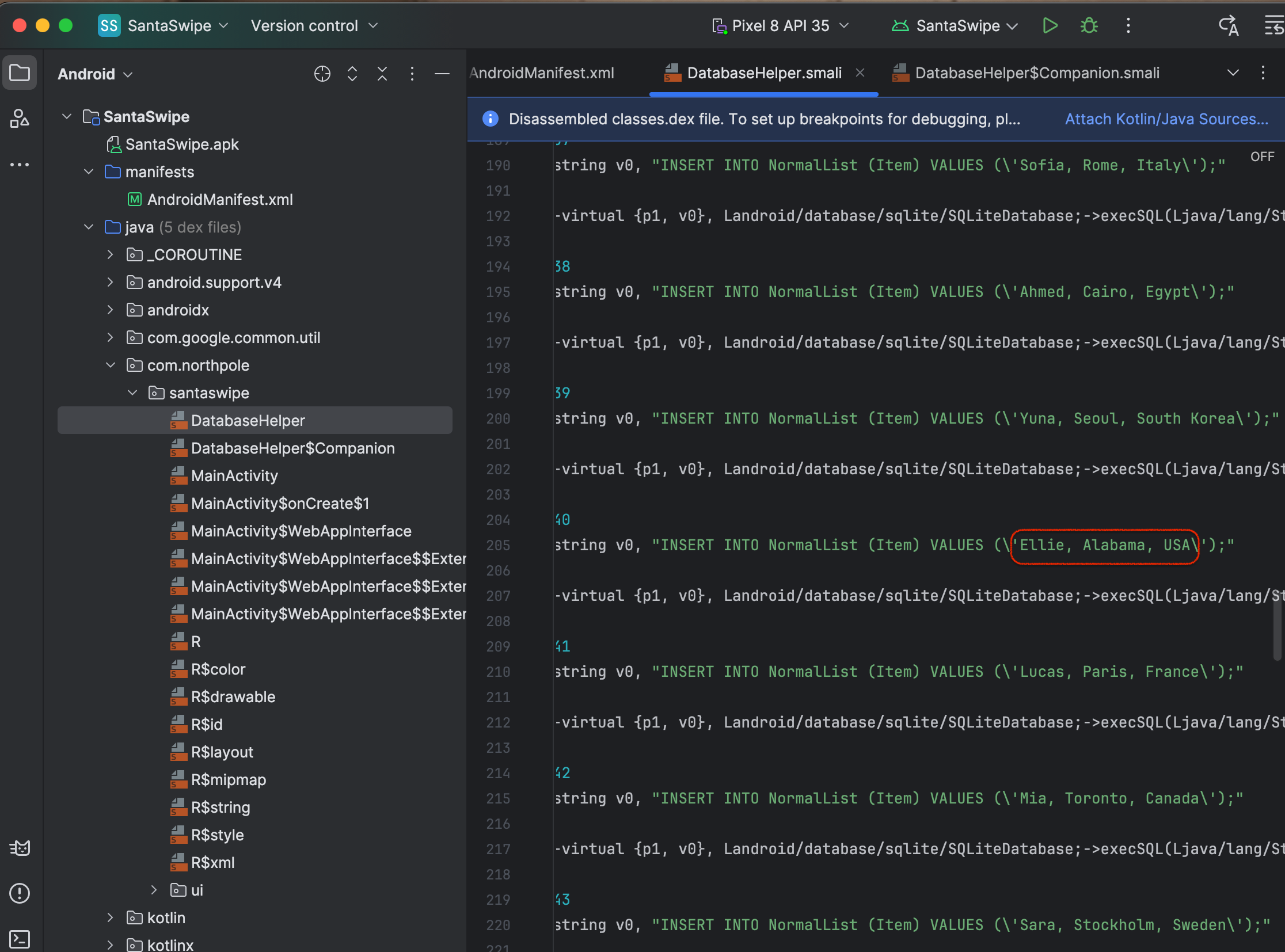Start debugging with the bug icon
The height and width of the screenshot is (952, 1285).
coord(1089,26)
